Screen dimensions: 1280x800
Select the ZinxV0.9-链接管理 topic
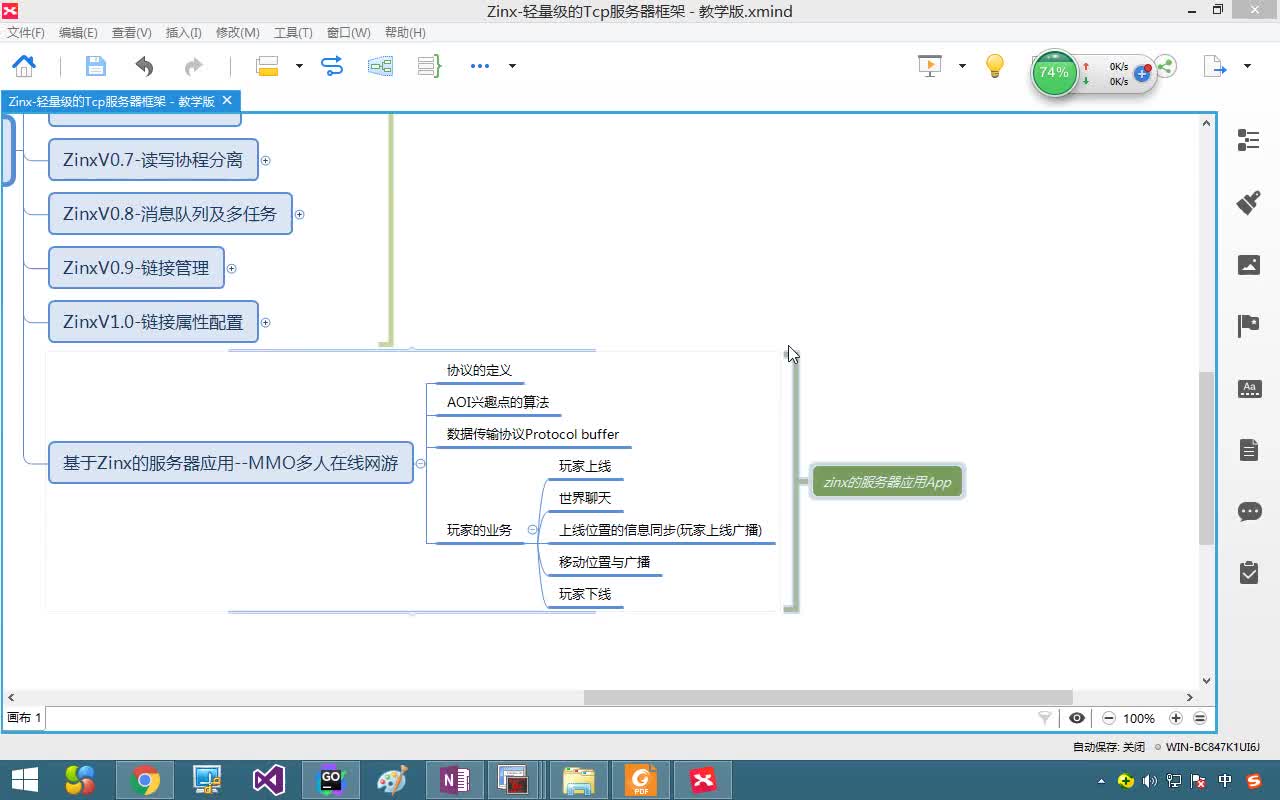136,268
